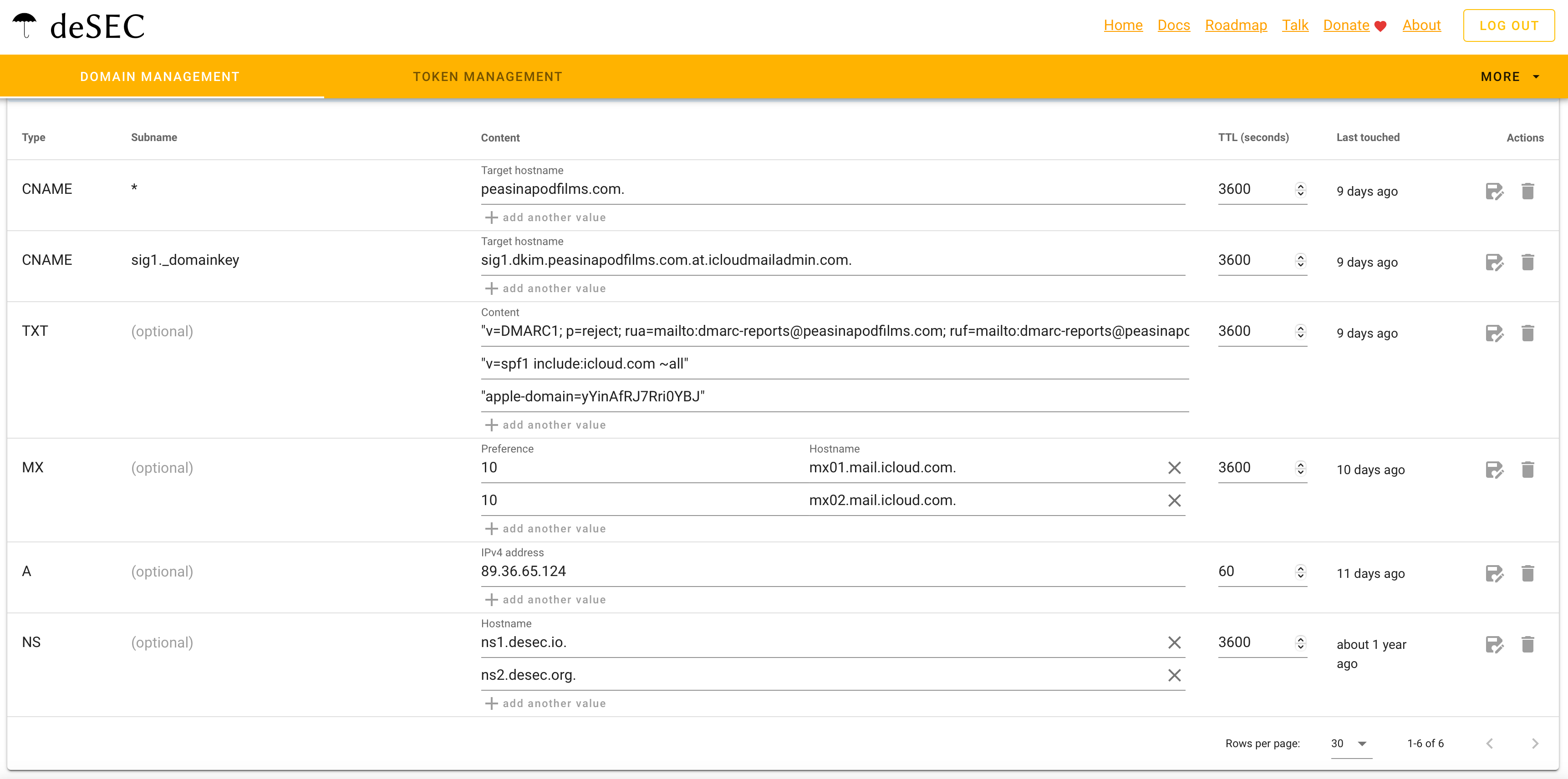Screen dimensions: 1568x779
Task: Click the LOG OUT button
Action: point(1509,25)
